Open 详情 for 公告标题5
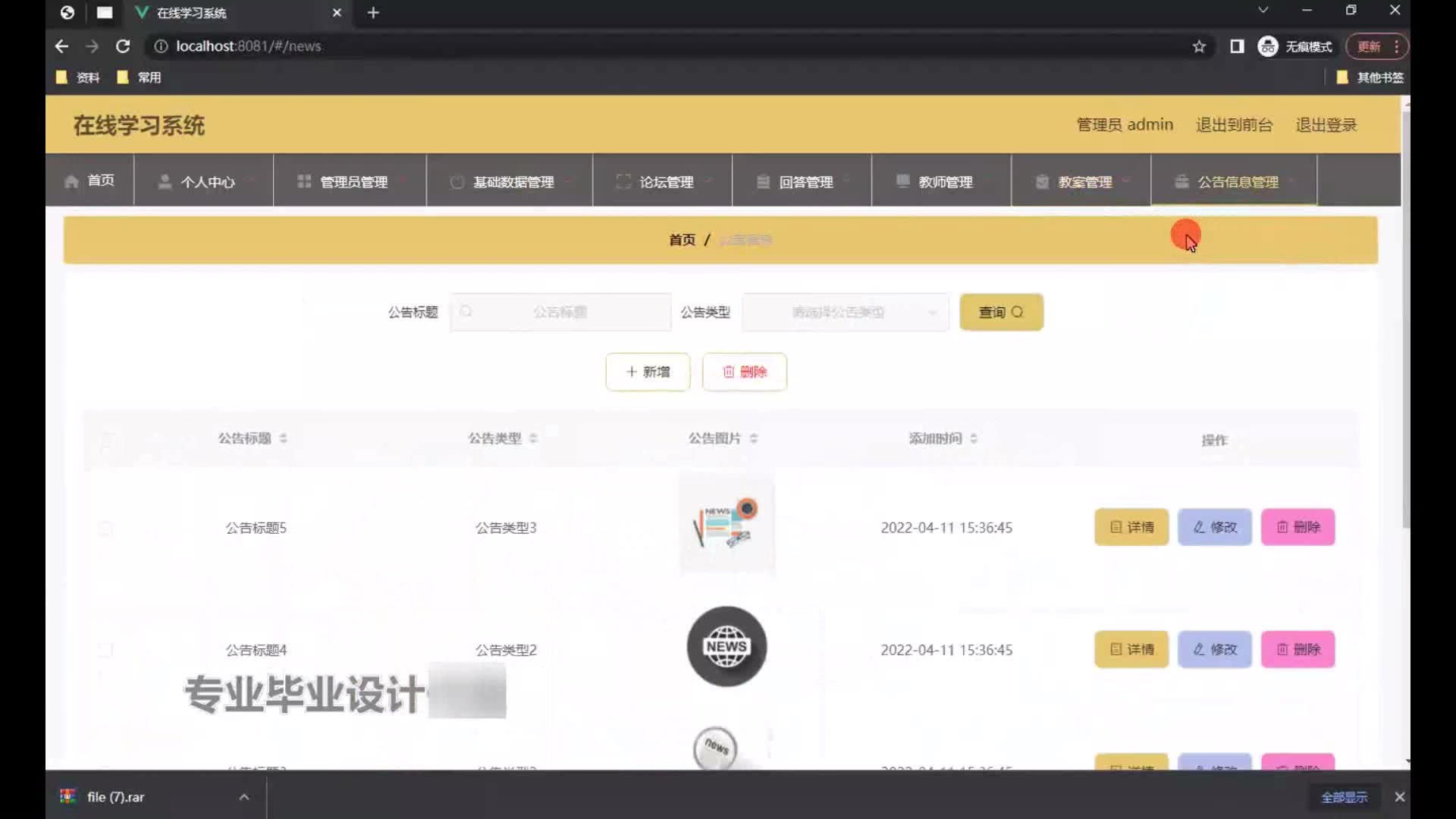Screen dimensions: 1456x819 pyautogui.click(x=1131, y=527)
